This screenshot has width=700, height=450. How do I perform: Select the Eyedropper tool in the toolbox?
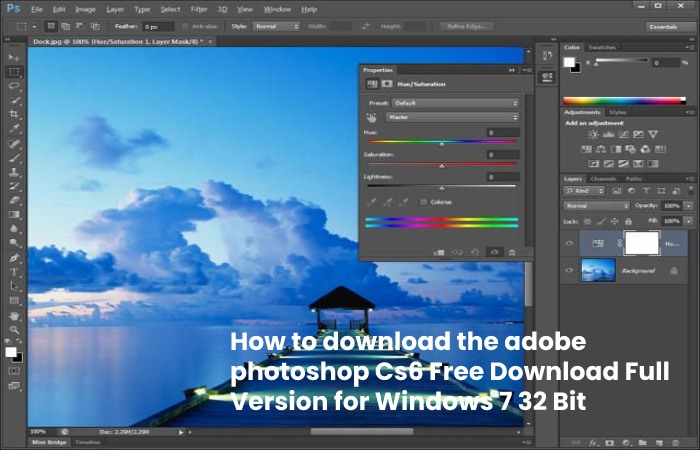pyautogui.click(x=14, y=129)
